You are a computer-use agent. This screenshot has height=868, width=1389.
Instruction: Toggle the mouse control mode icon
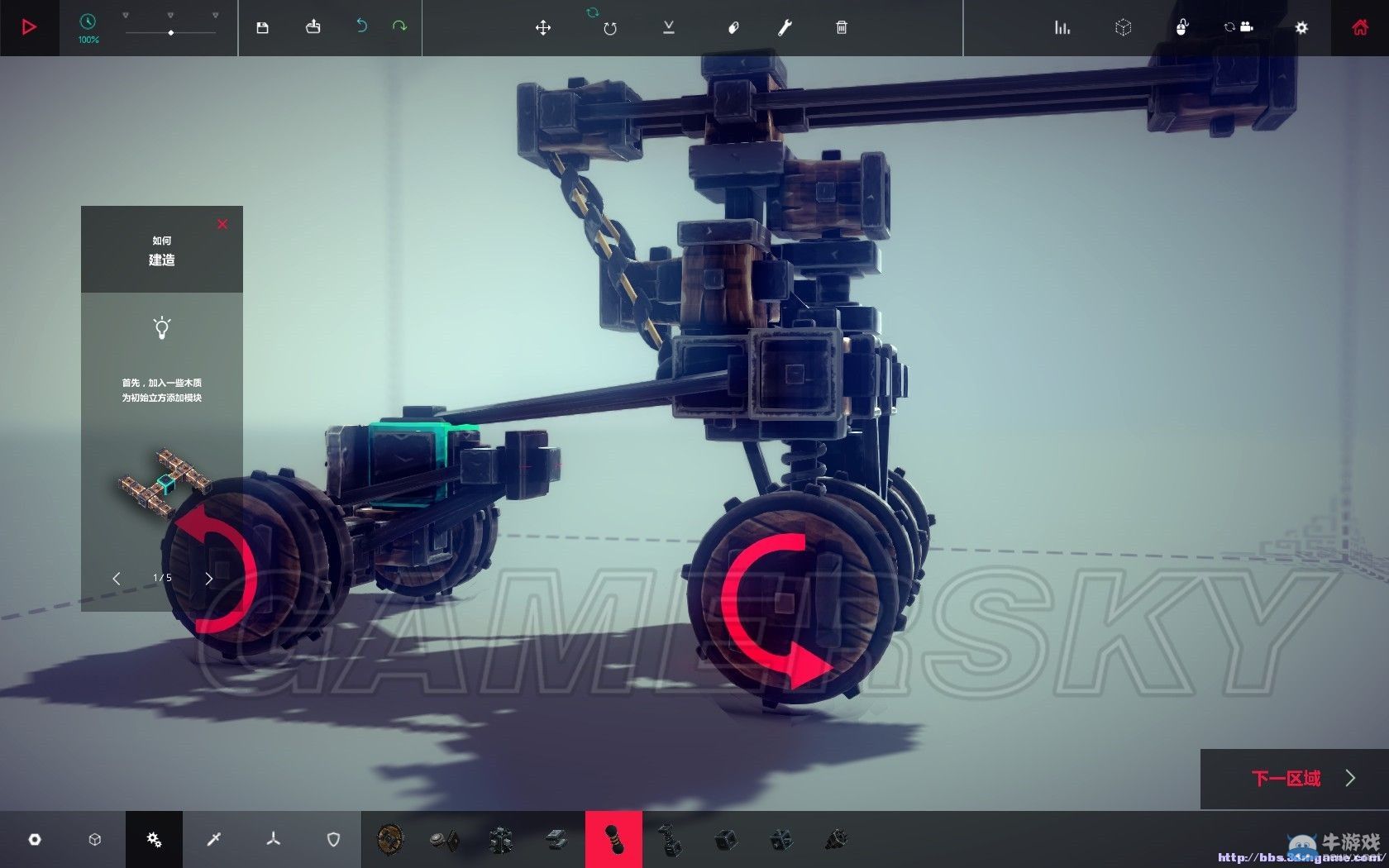1182,28
